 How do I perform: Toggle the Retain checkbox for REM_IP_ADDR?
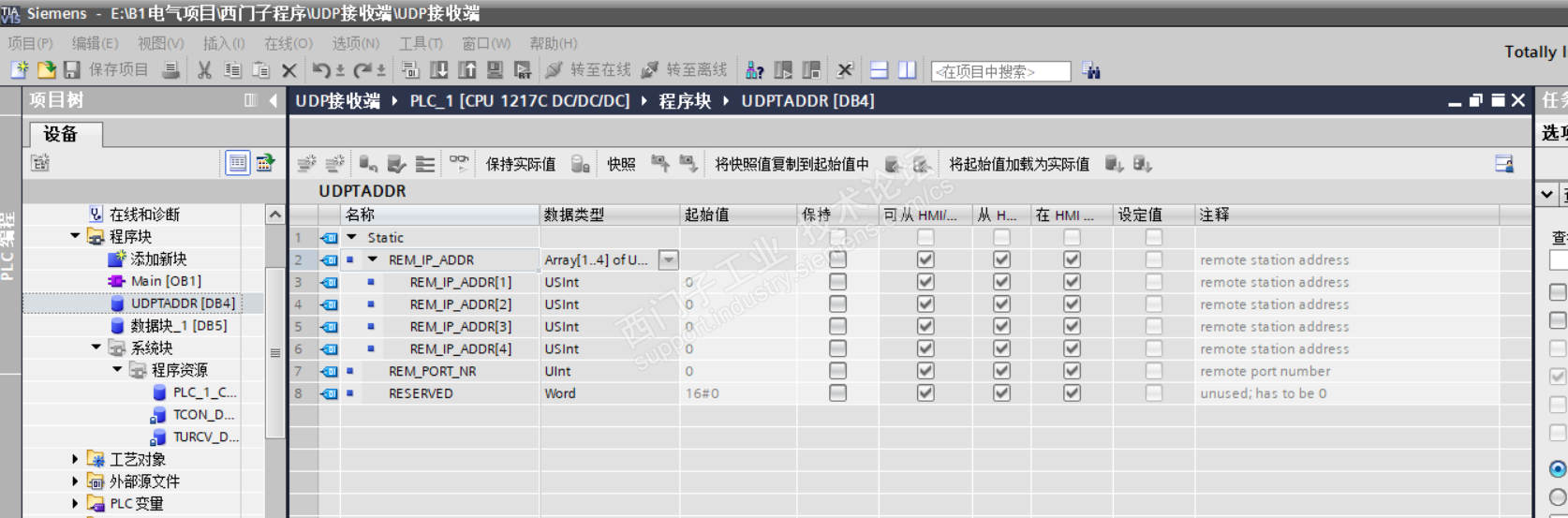click(837, 259)
